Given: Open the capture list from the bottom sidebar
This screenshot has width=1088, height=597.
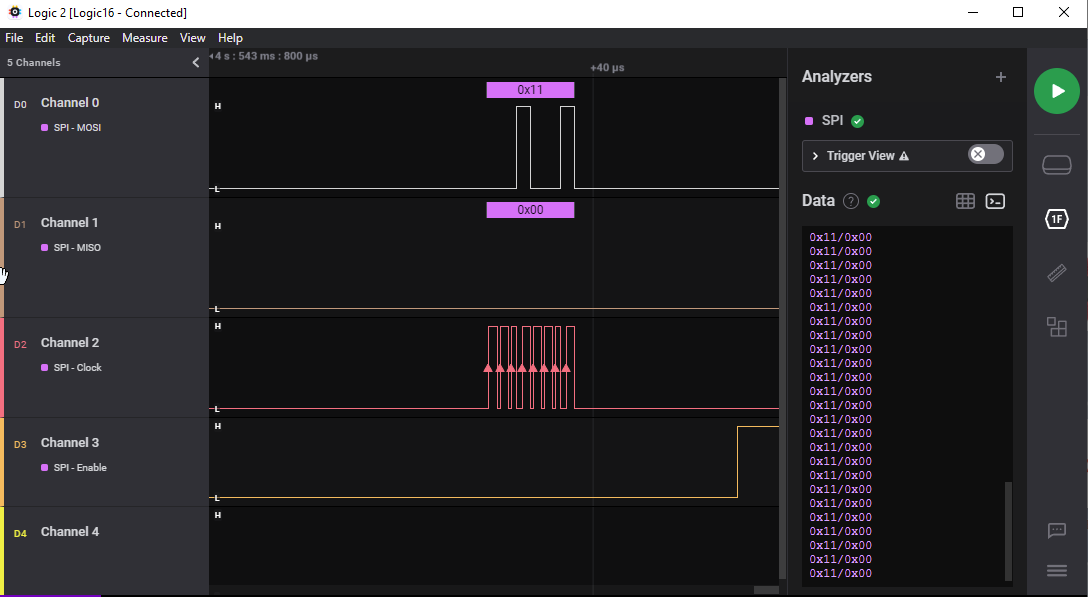Looking at the screenshot, I should pyautogui.click(x=1056, y=570).
